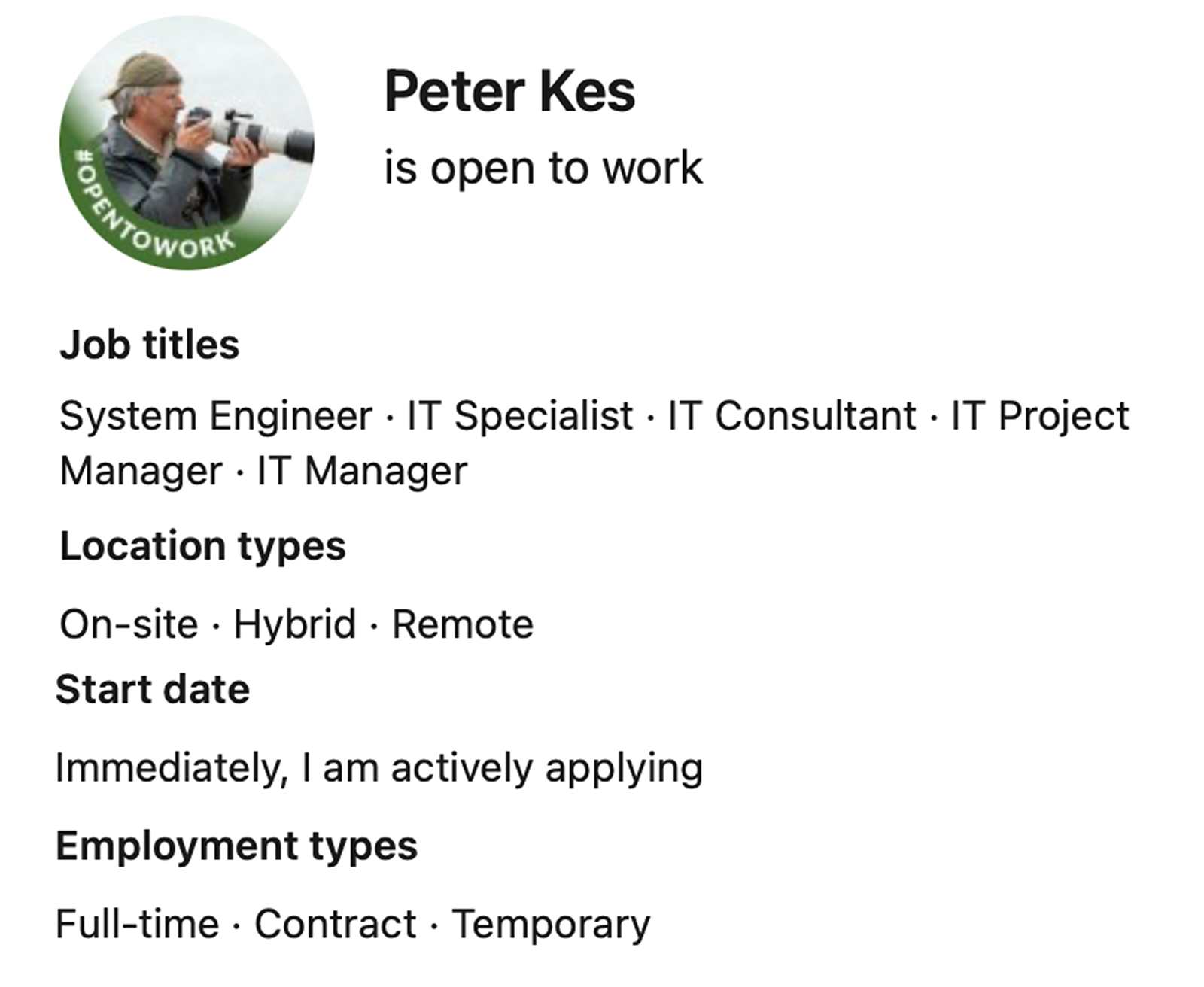Click the Location types heading
Viewport: 1204px width, 987px height.
(202, 546)
